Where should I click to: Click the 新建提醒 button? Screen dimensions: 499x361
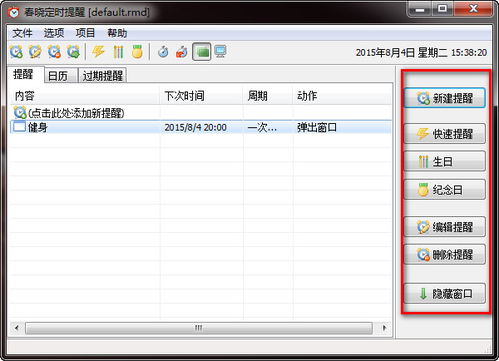(445, 98)
